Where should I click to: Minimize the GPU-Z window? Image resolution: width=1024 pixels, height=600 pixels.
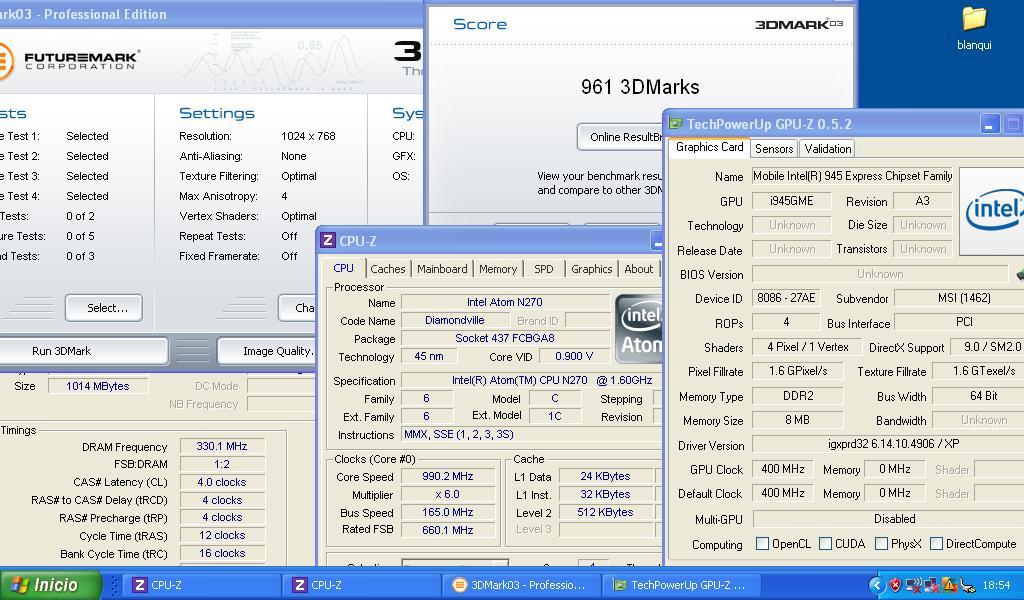click(x=989, y=124)
